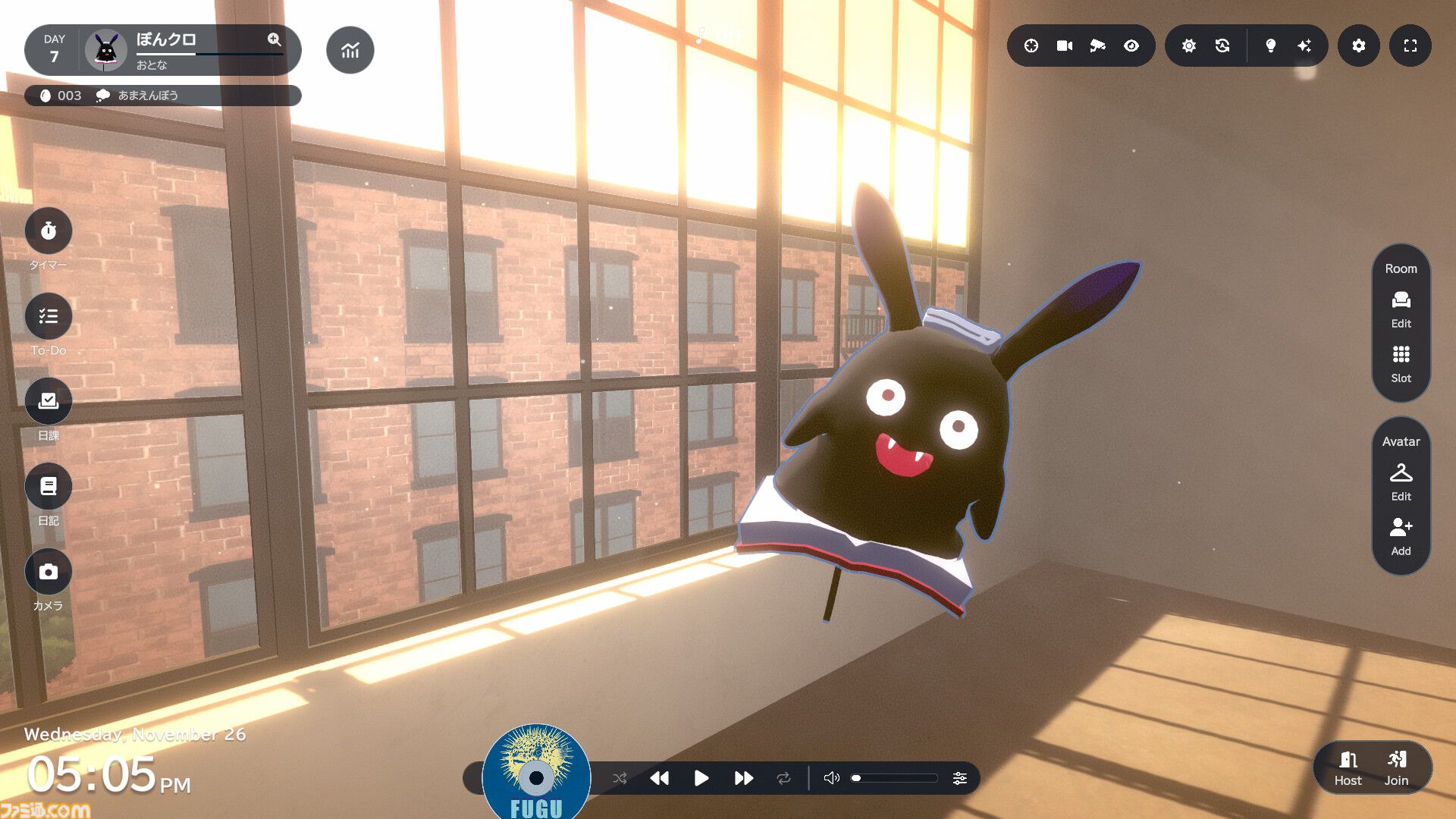Click the Host button
Image resolution: width=1456 pixels, height=819 pixels.
tap(1348, 768)
